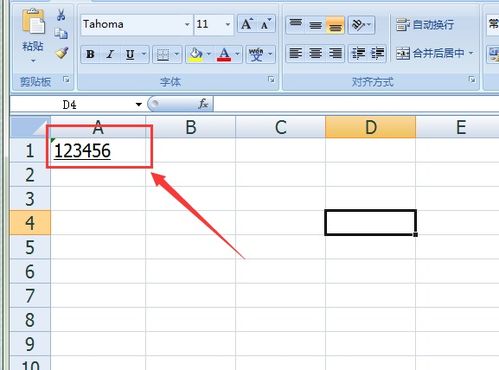Select row 5 header

click(x=30, y=247)
